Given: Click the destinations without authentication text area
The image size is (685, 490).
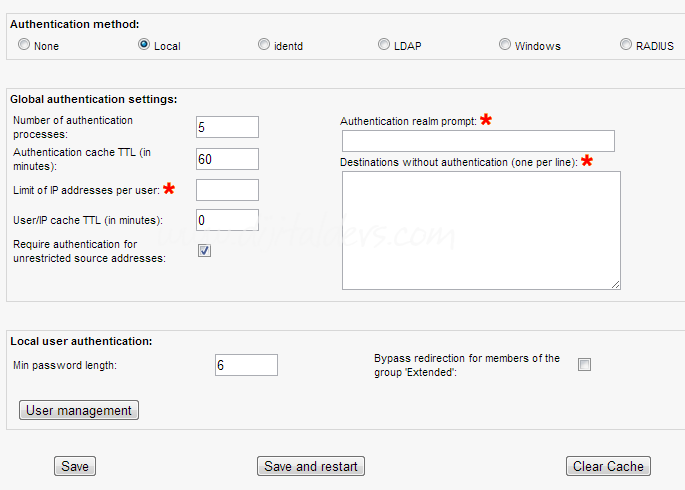Looking at the screenshot, I should [480, 230].
